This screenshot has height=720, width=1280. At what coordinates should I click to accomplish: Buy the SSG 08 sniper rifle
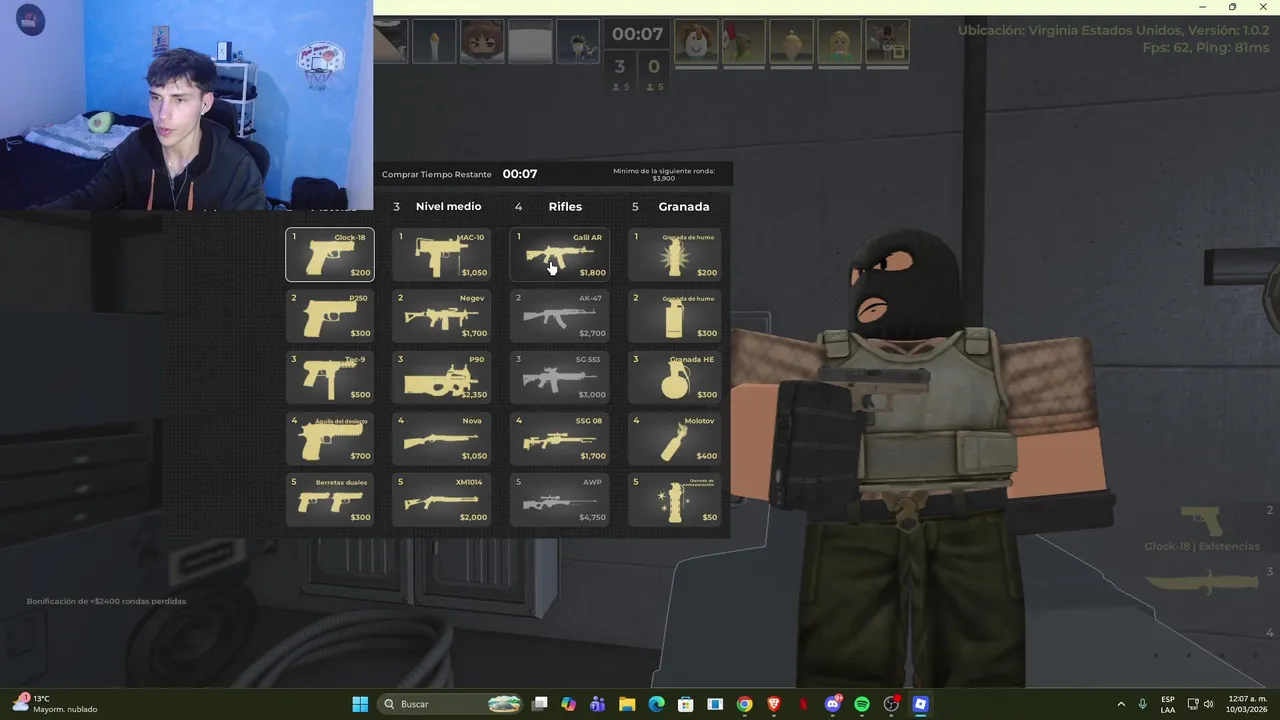[559, 438]
